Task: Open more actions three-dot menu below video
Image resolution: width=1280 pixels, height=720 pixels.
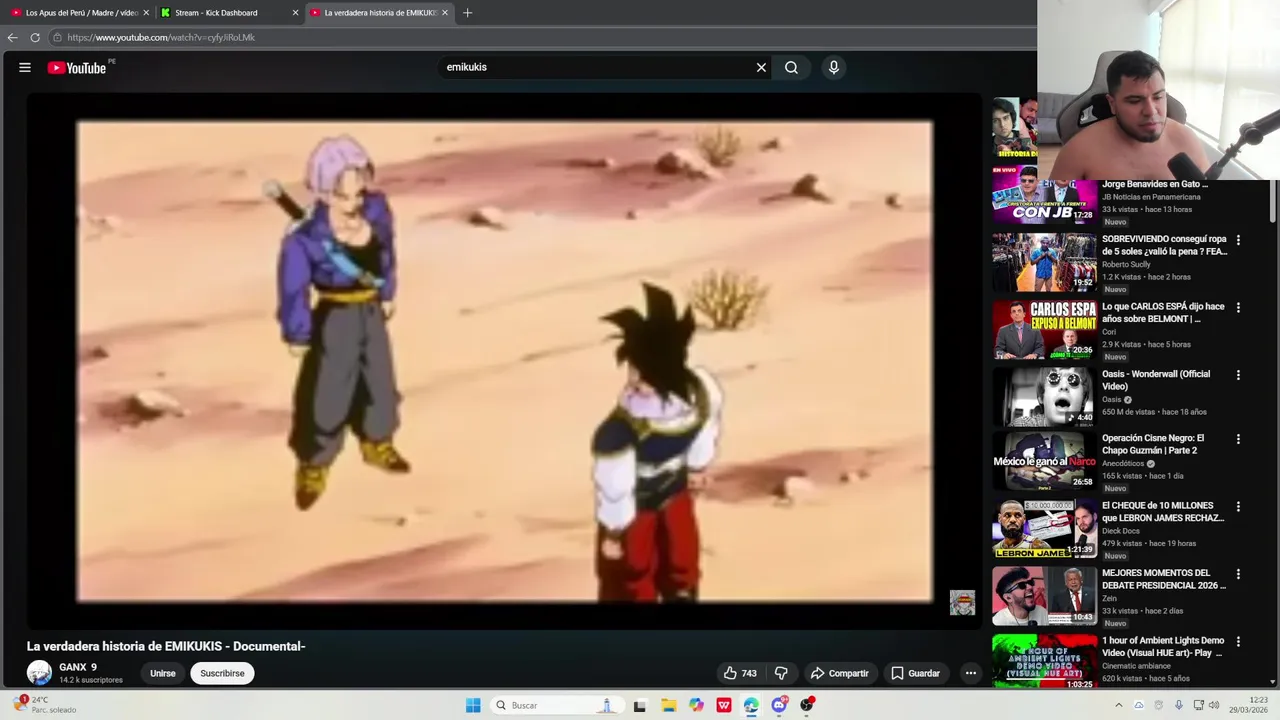Action: click(970, 673)
